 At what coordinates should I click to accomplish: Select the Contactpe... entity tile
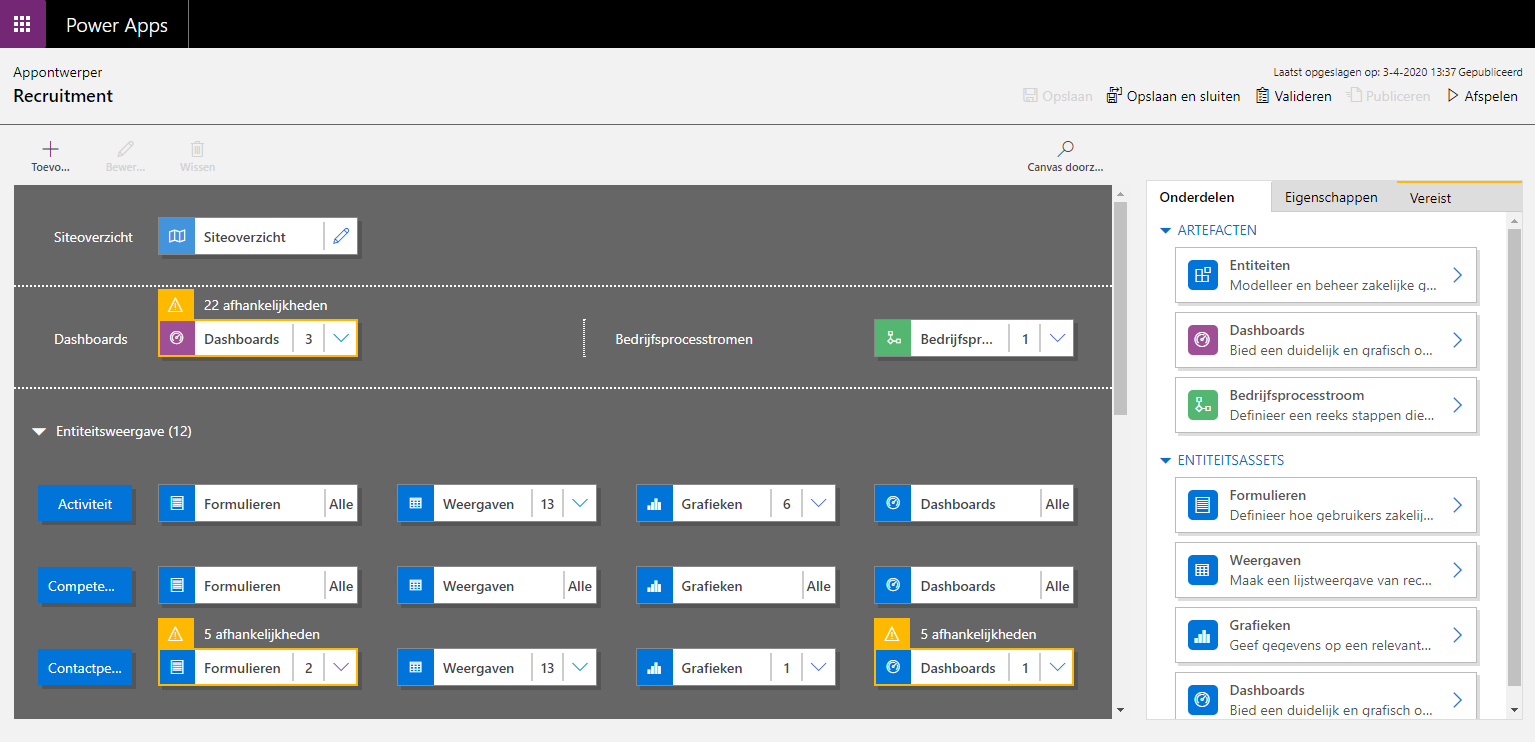pyautogui.click(x=85, y=668)
